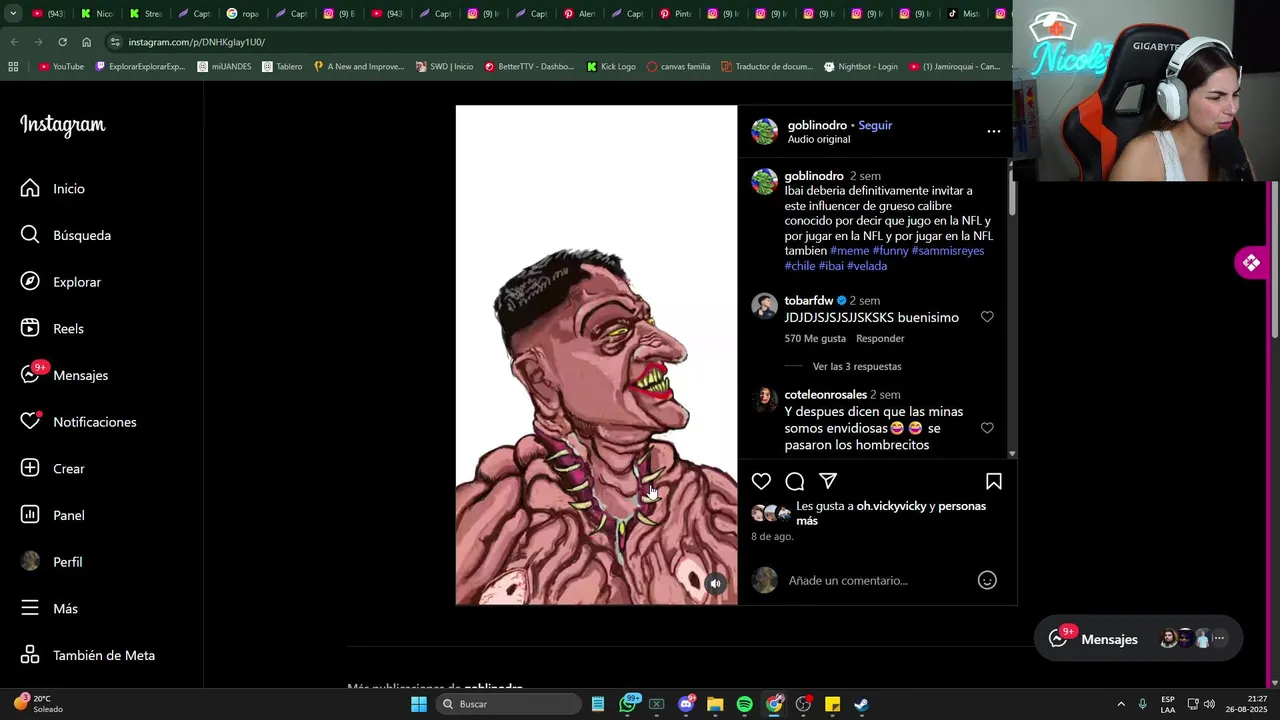Viewport: 1280px width, 720px height.
Task: Open the tab search dropdown arrow
Action: pyautogui.click(x=13, y=14)
